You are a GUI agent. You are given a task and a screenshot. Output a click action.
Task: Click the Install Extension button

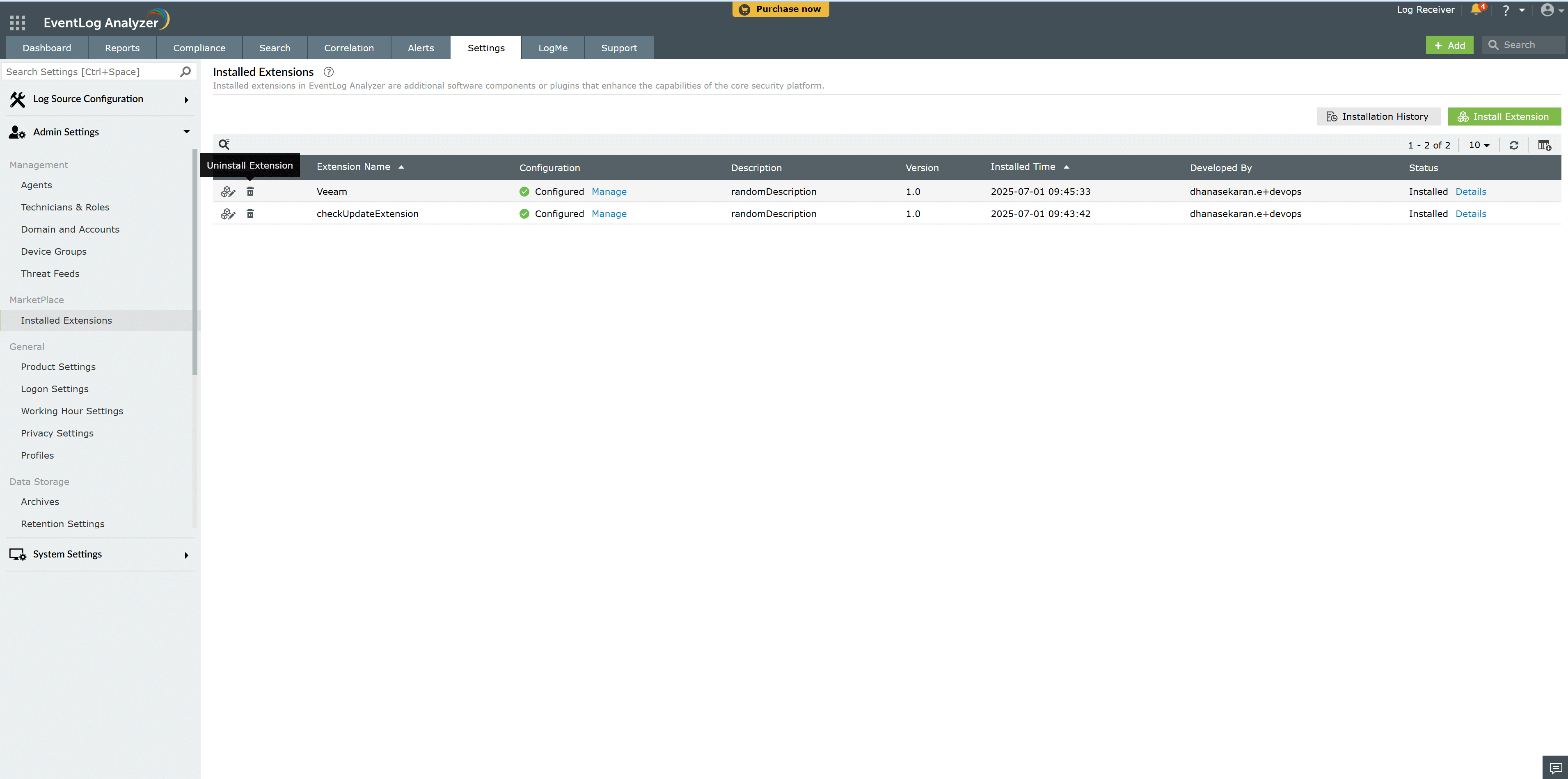[x=1504, y=117]
